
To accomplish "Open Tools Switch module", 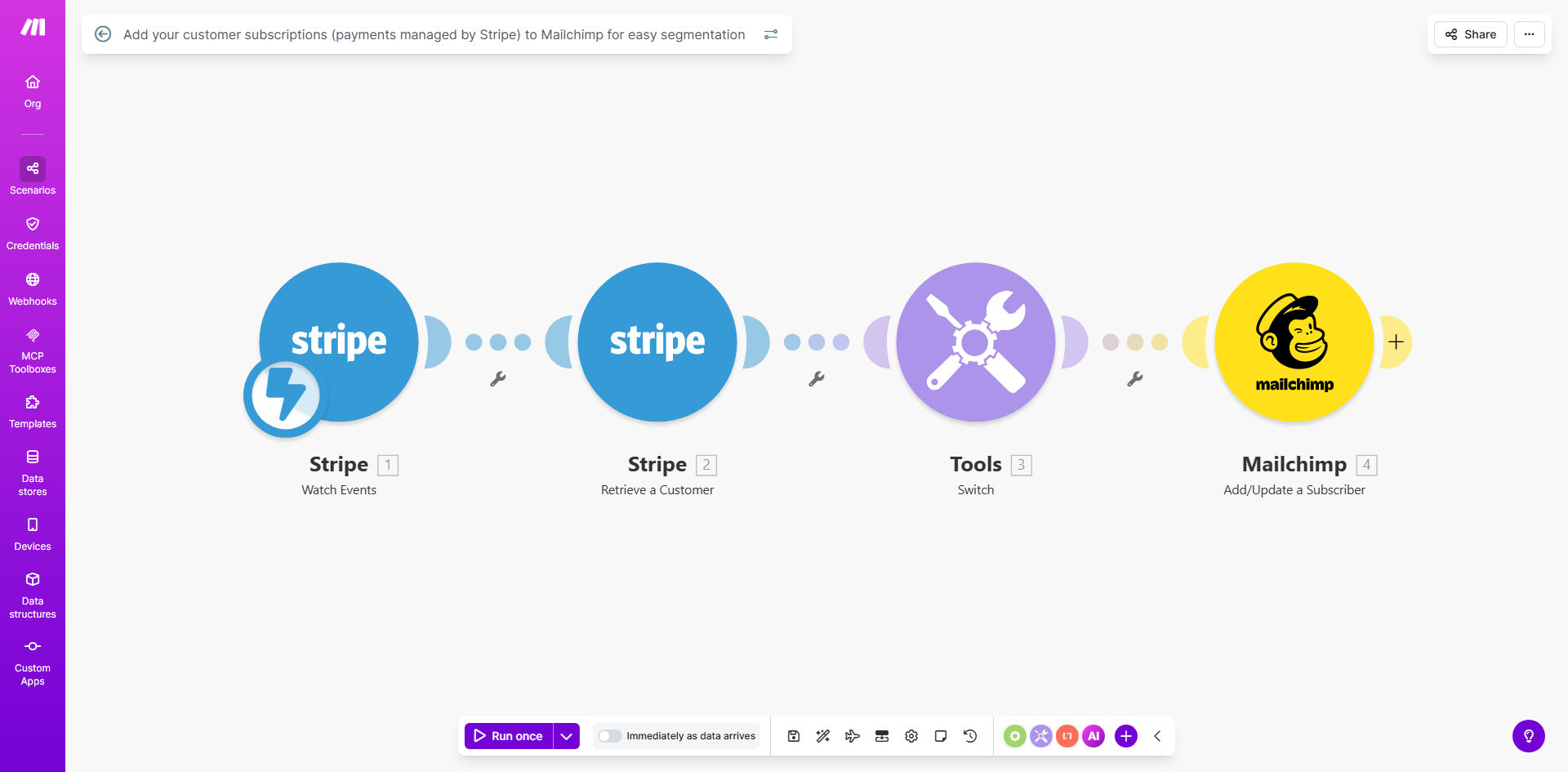I will point(976,341).
